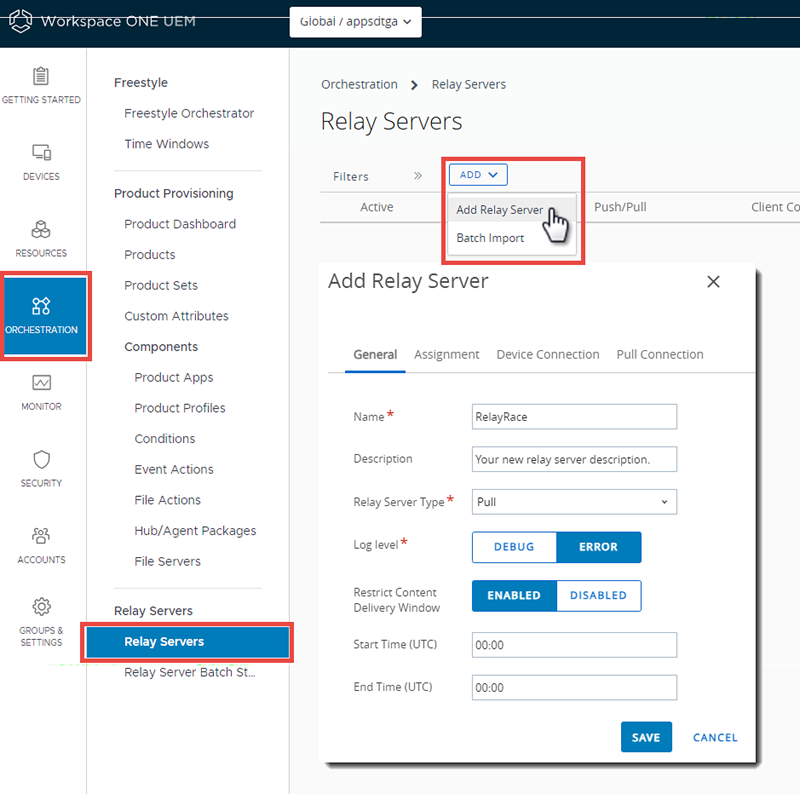This screenshot has width=800, height=794.
Task: Open Event Actions
Action: pyautogui.click(x=173, y=469)
